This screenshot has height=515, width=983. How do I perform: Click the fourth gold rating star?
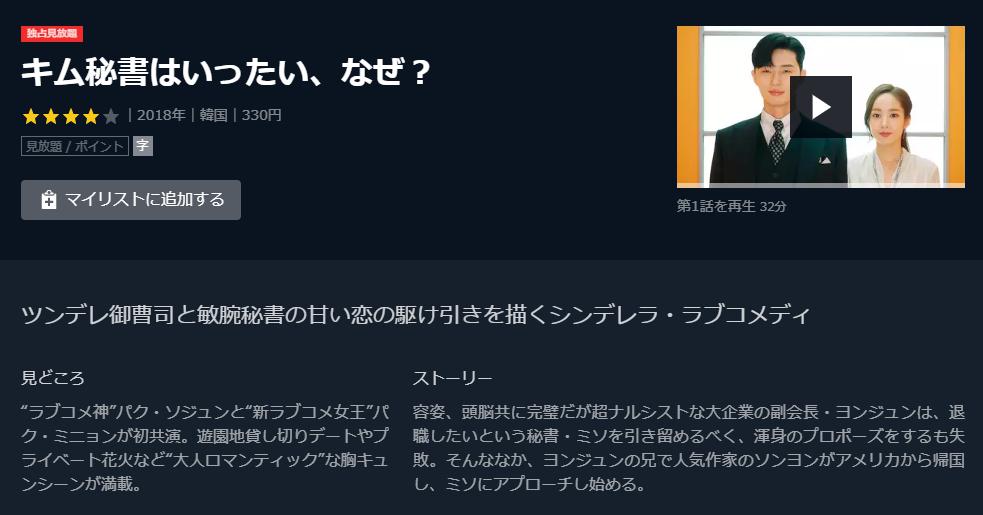(91, 116)
